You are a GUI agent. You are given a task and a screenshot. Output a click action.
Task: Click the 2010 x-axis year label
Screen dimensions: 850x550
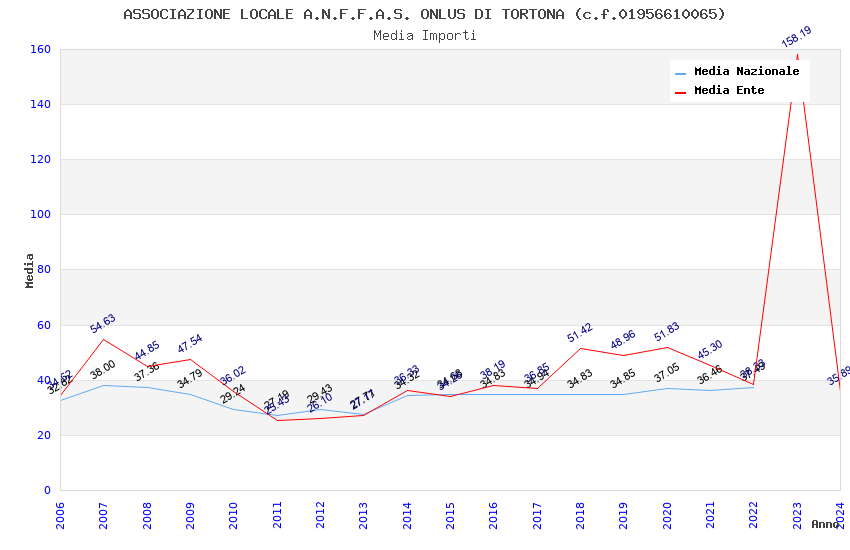pos(233,515)
